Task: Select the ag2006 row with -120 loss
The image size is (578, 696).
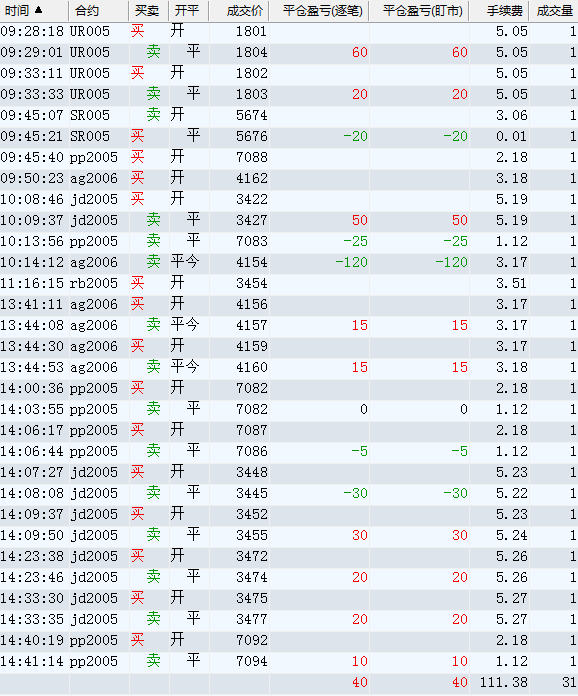Action: tap(289, 262)
